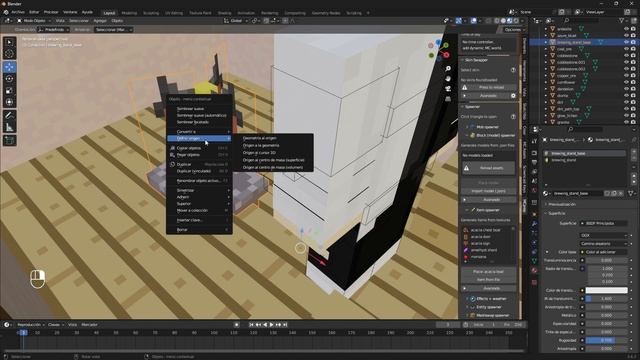Toggle eye visibility for coal_ore
Viewport: 640px width, 360px height.
626,49
